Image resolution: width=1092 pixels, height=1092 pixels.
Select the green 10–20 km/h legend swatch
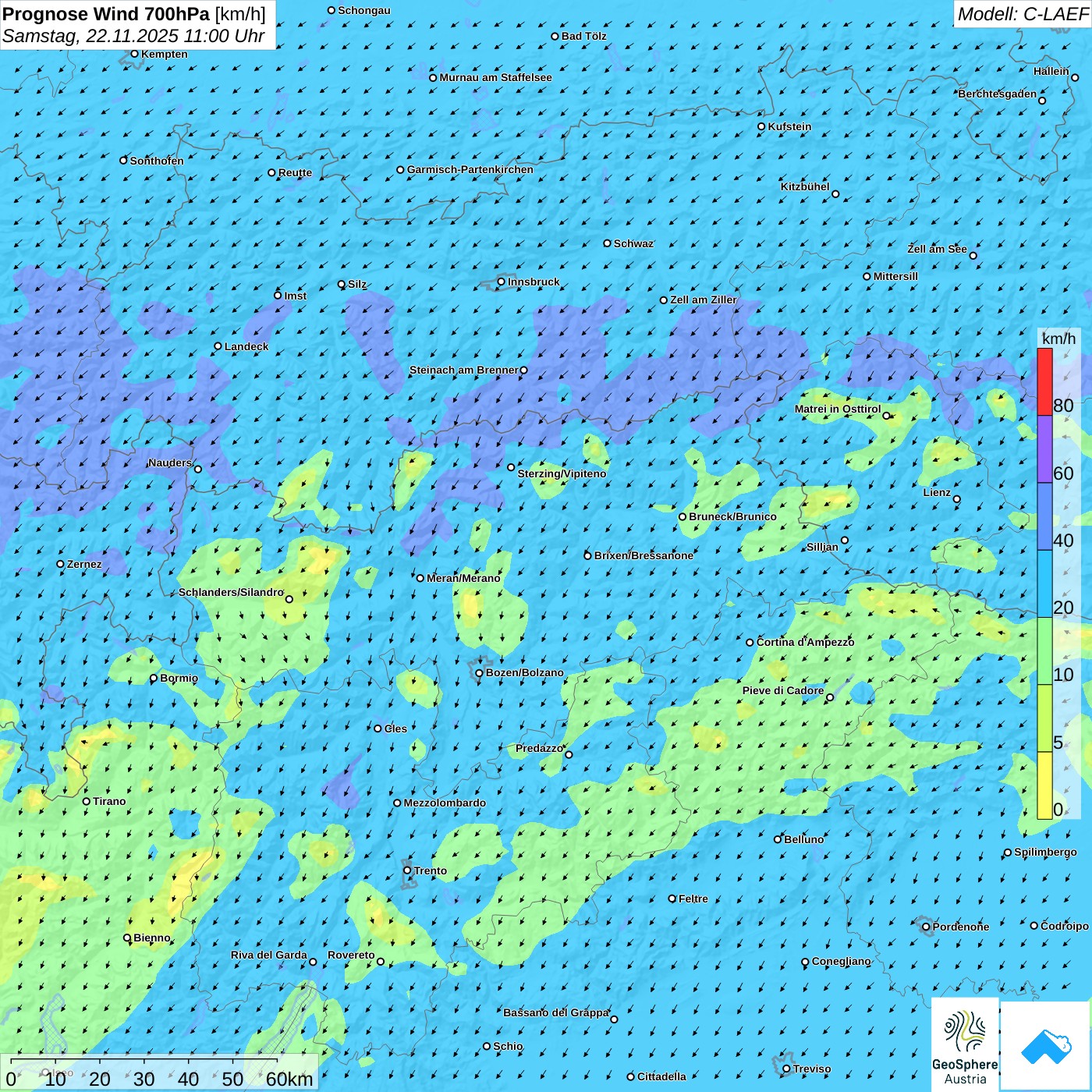point(1044,651)
